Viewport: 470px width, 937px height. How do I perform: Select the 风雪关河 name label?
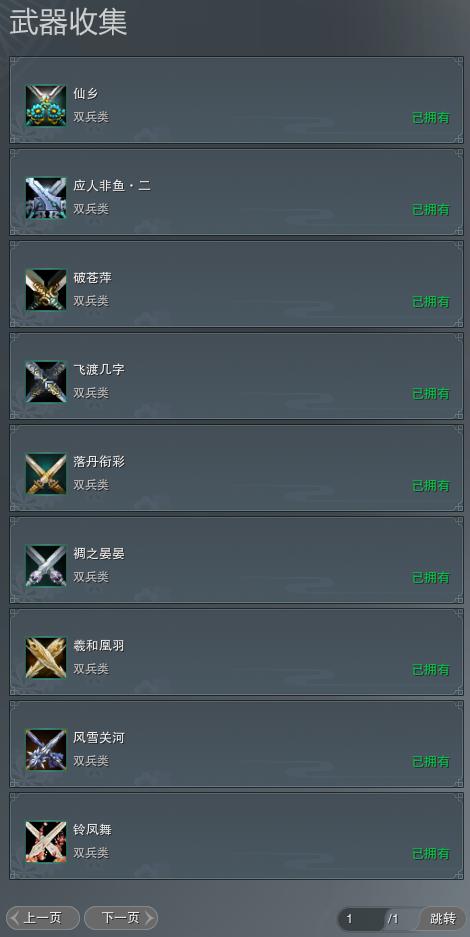[99, 737]
